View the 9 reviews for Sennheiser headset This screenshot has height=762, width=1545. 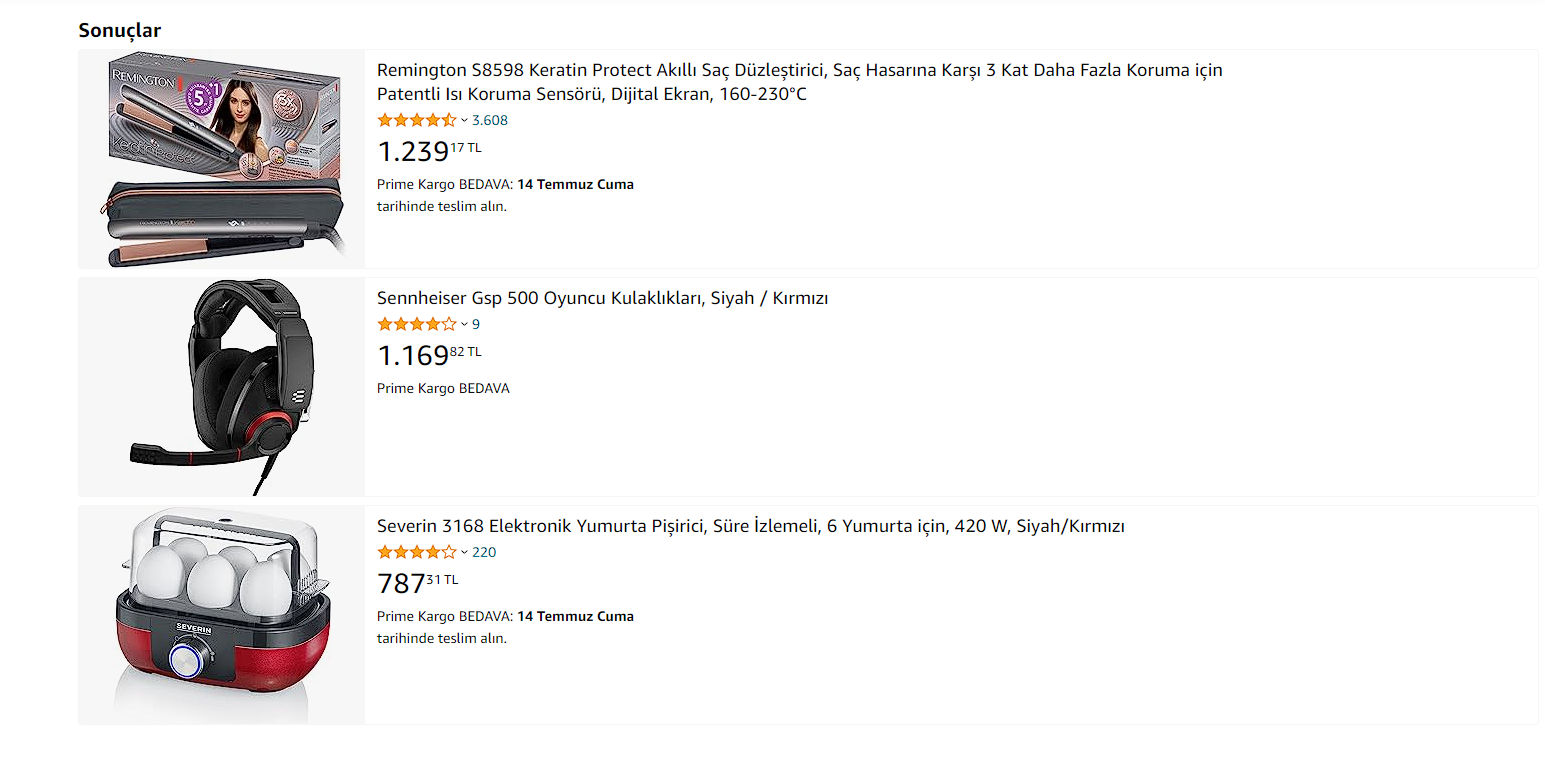(x=476, y=324)
